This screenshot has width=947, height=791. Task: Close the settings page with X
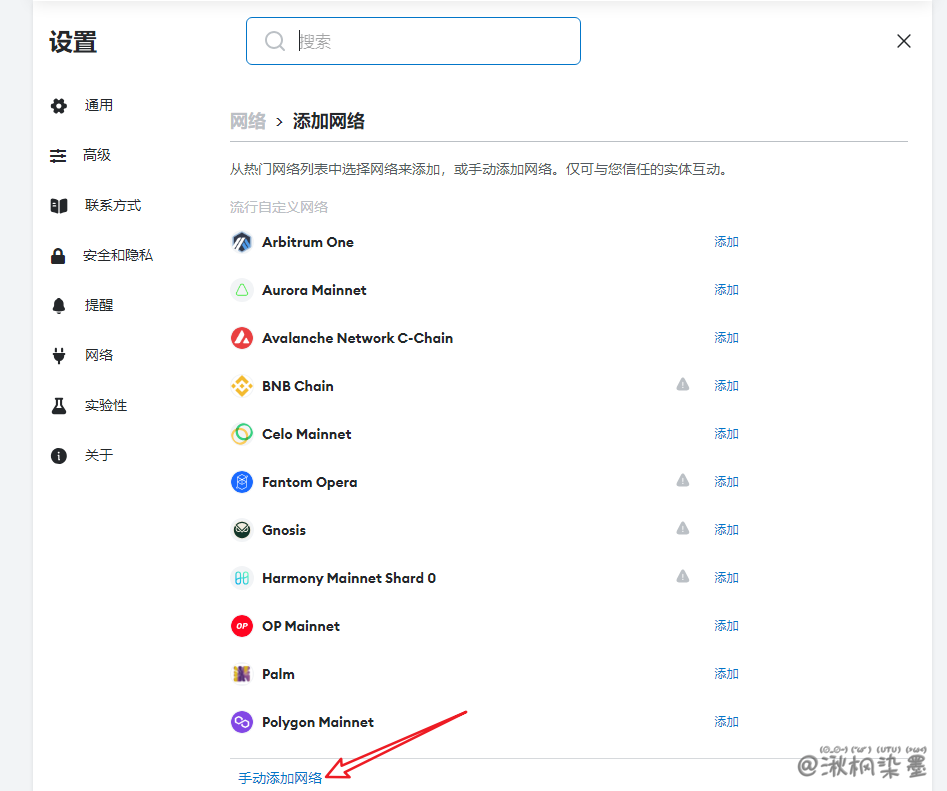(x=904, y=41)
